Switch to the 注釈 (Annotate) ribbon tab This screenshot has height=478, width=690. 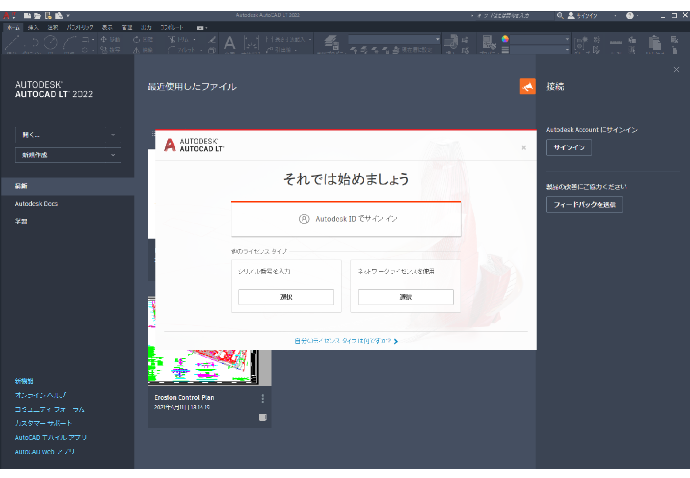point(52,27)
